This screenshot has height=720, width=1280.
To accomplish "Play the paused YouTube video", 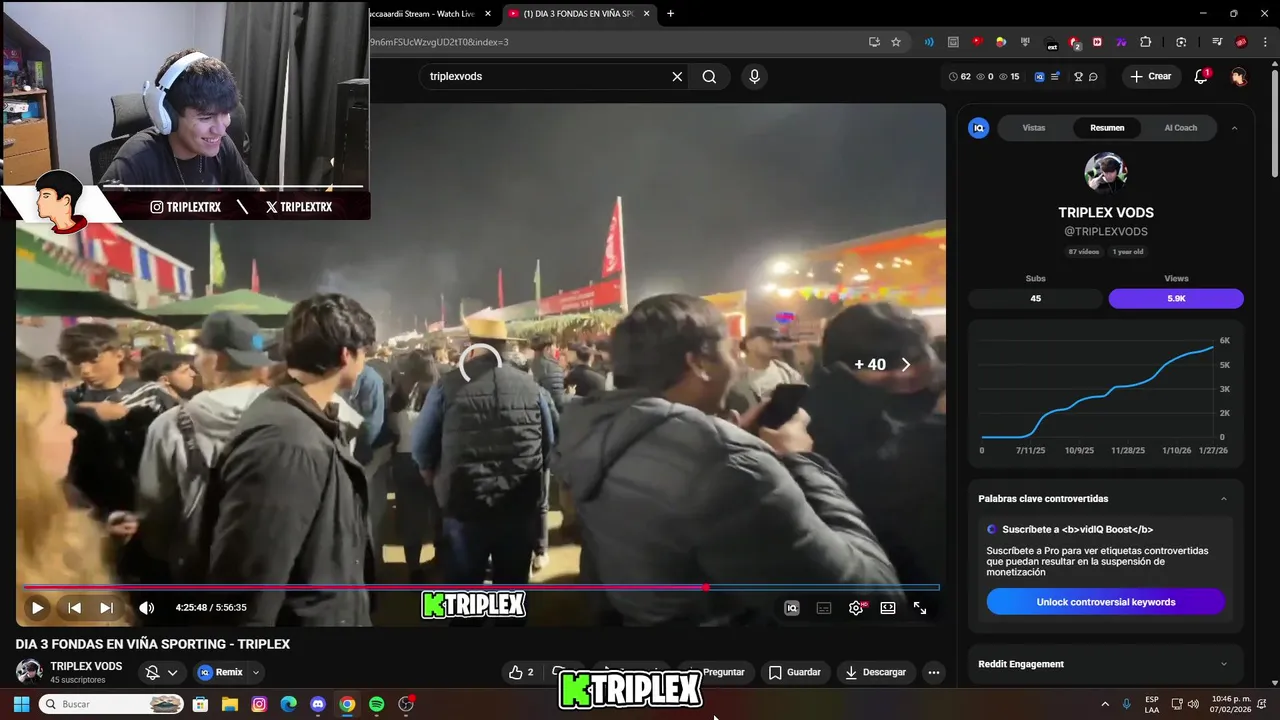I will coord(37,607).
